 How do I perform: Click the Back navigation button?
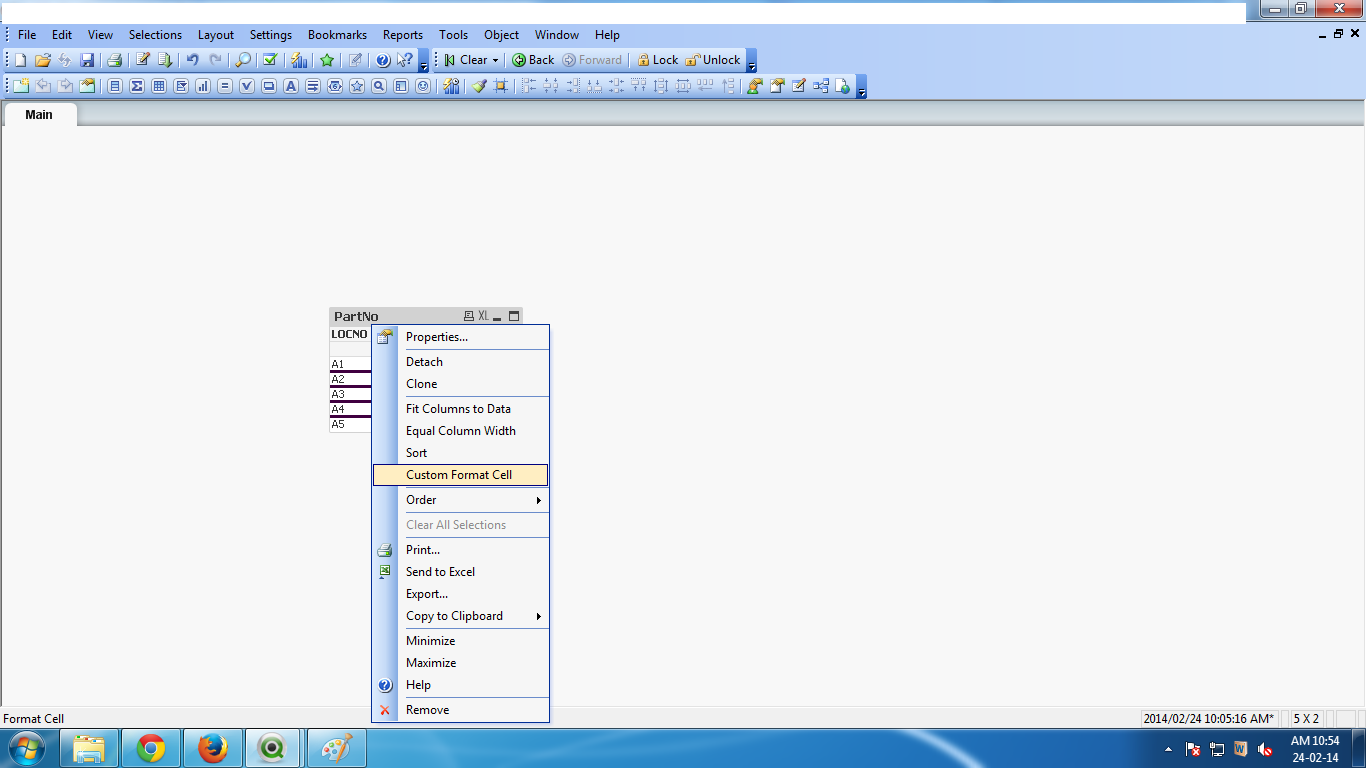click(x=533, y=60)
